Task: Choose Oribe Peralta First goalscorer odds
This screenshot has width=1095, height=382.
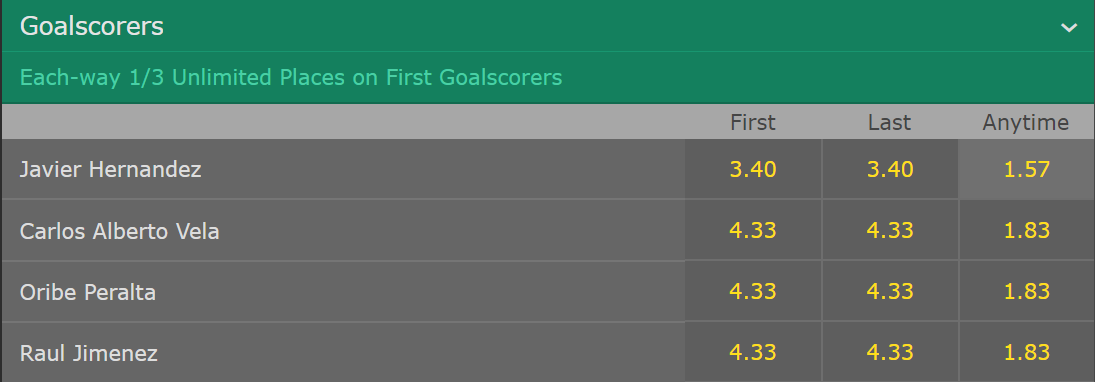Action: coord(753,291)
